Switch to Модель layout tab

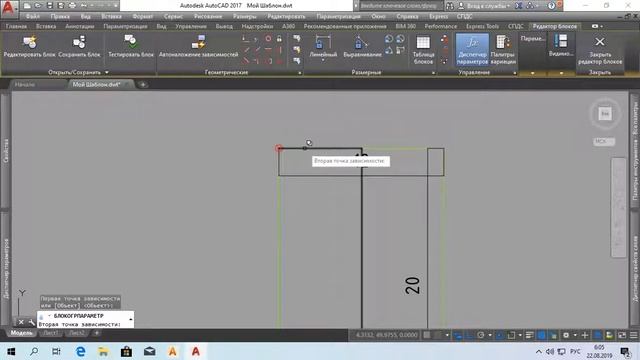coord(21,333)
